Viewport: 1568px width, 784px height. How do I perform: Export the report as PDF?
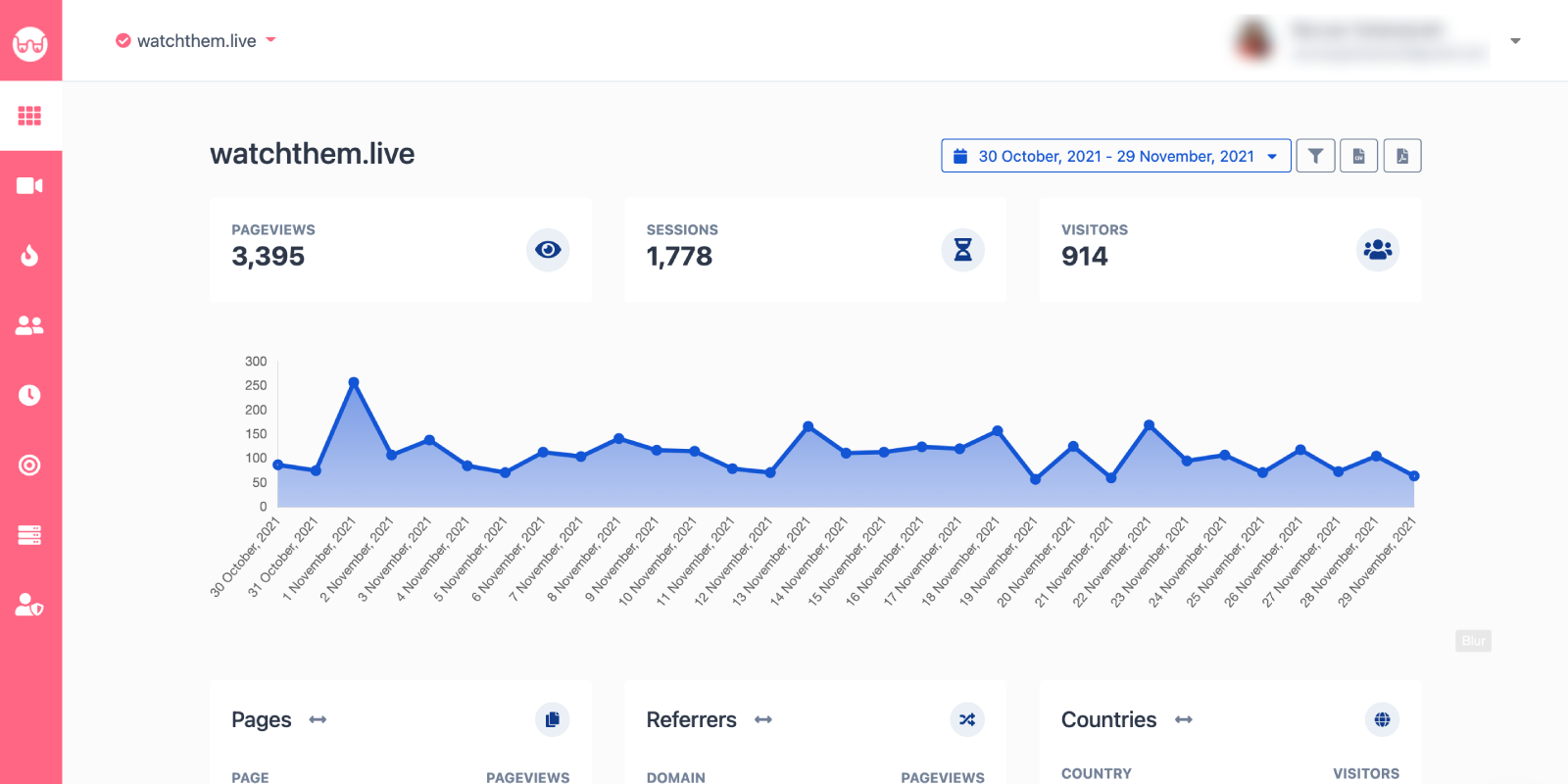click(x=1402, y=156)
